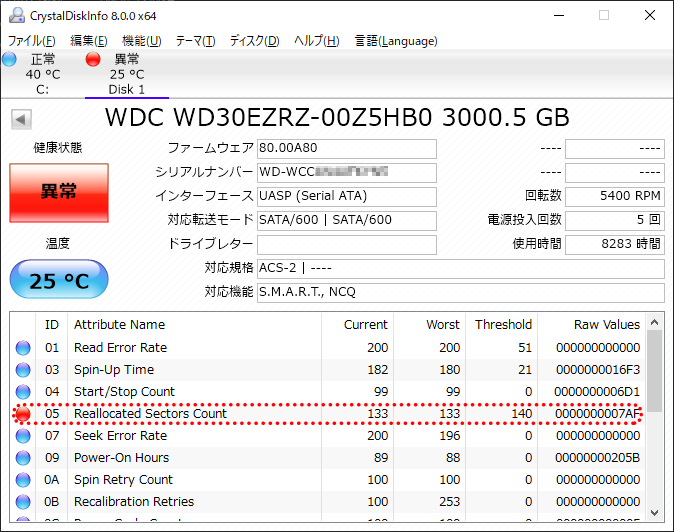Click the blue status icon for Read Error Rate
Image resolution: width=674 pixels, height=532 pixels.
click(x=23, y=348)
